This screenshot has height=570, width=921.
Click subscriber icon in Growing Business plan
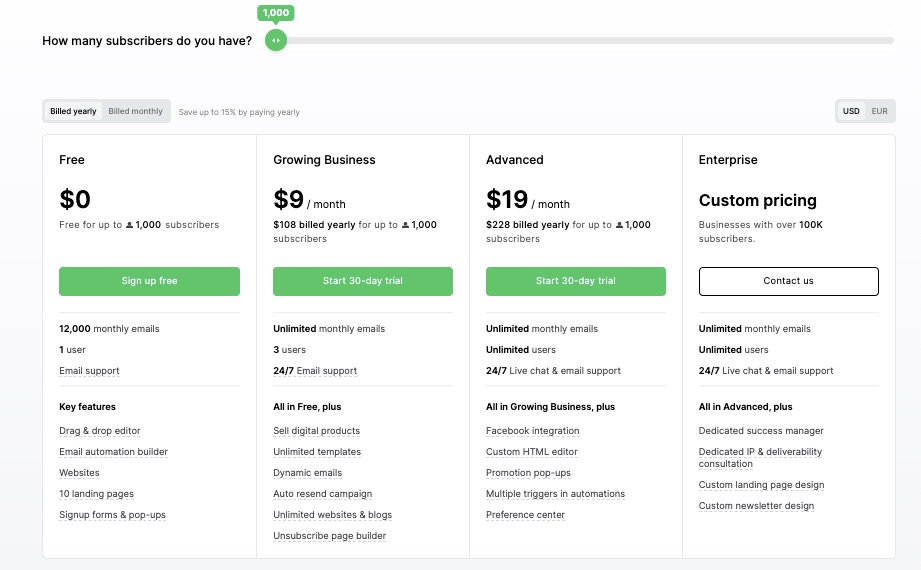(x=405, y=225)
